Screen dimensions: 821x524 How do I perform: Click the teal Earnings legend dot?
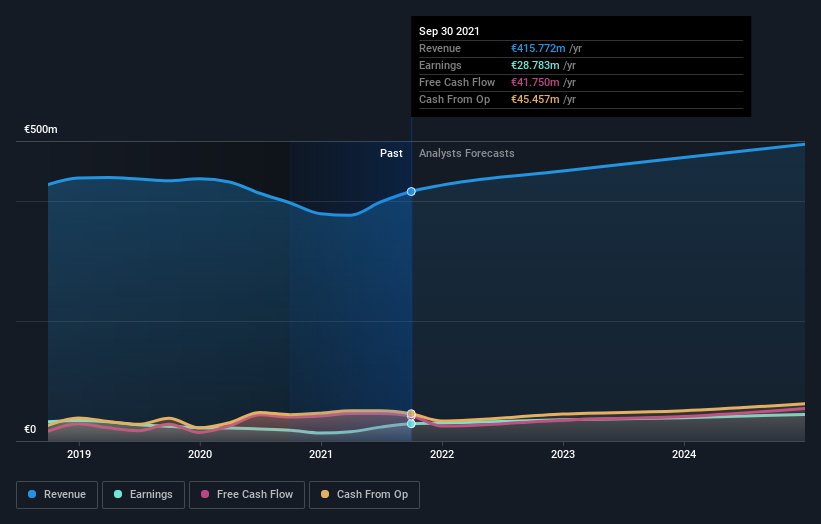point(118,494)
